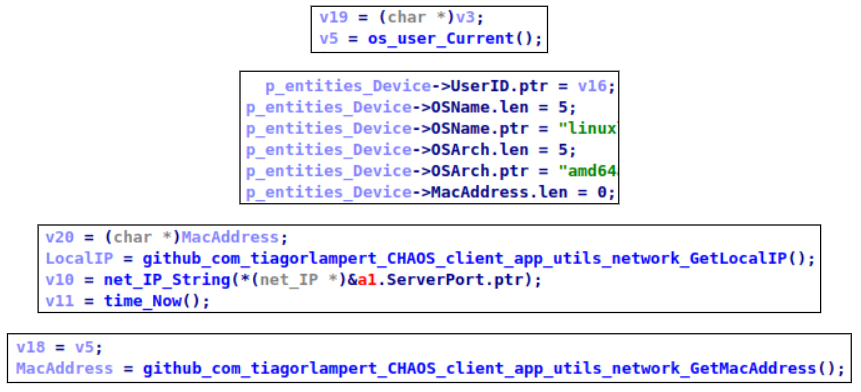Image resolution: width=861 pixels, height=392 pixels.
Task: Select MacAddress variable in bottom snippet
Action: (x=64, y=368)
